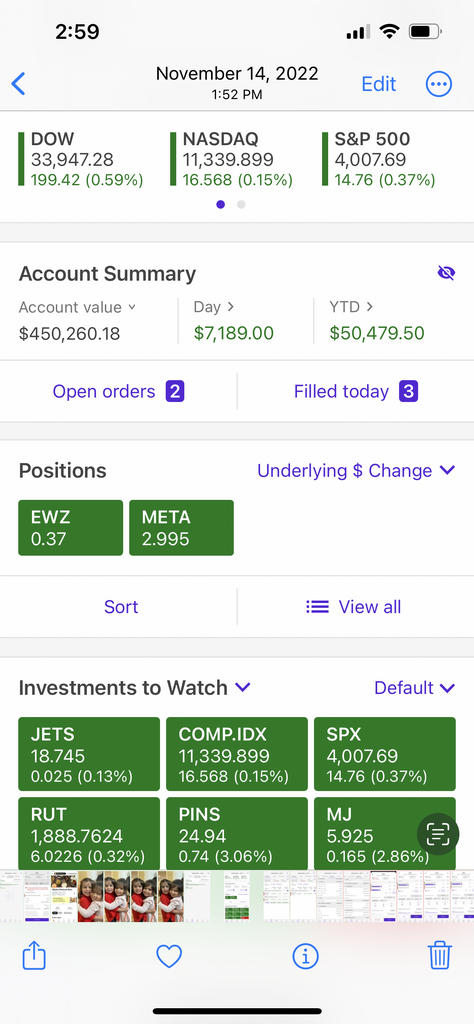Open the Default watchlist dropdown

point(414,688)
